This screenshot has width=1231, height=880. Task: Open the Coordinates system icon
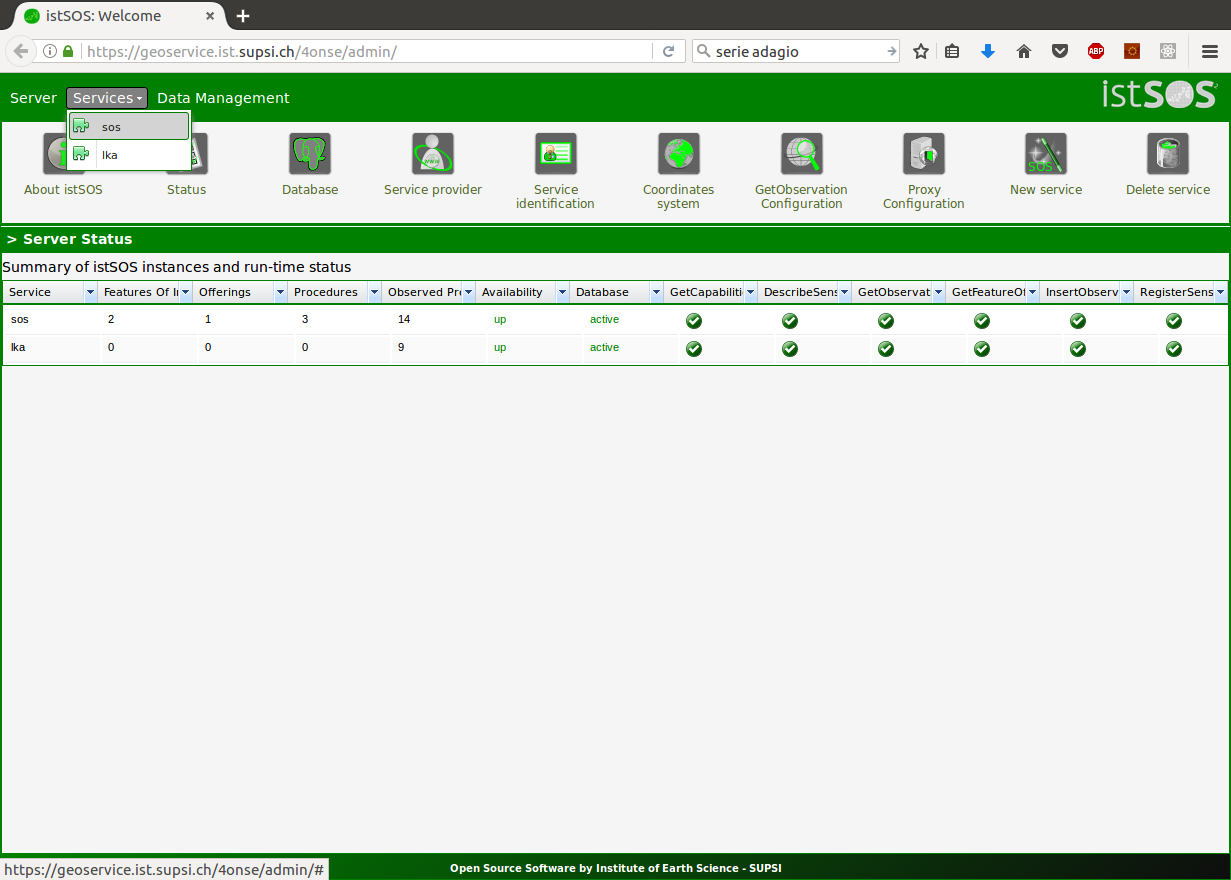[678, 154]
